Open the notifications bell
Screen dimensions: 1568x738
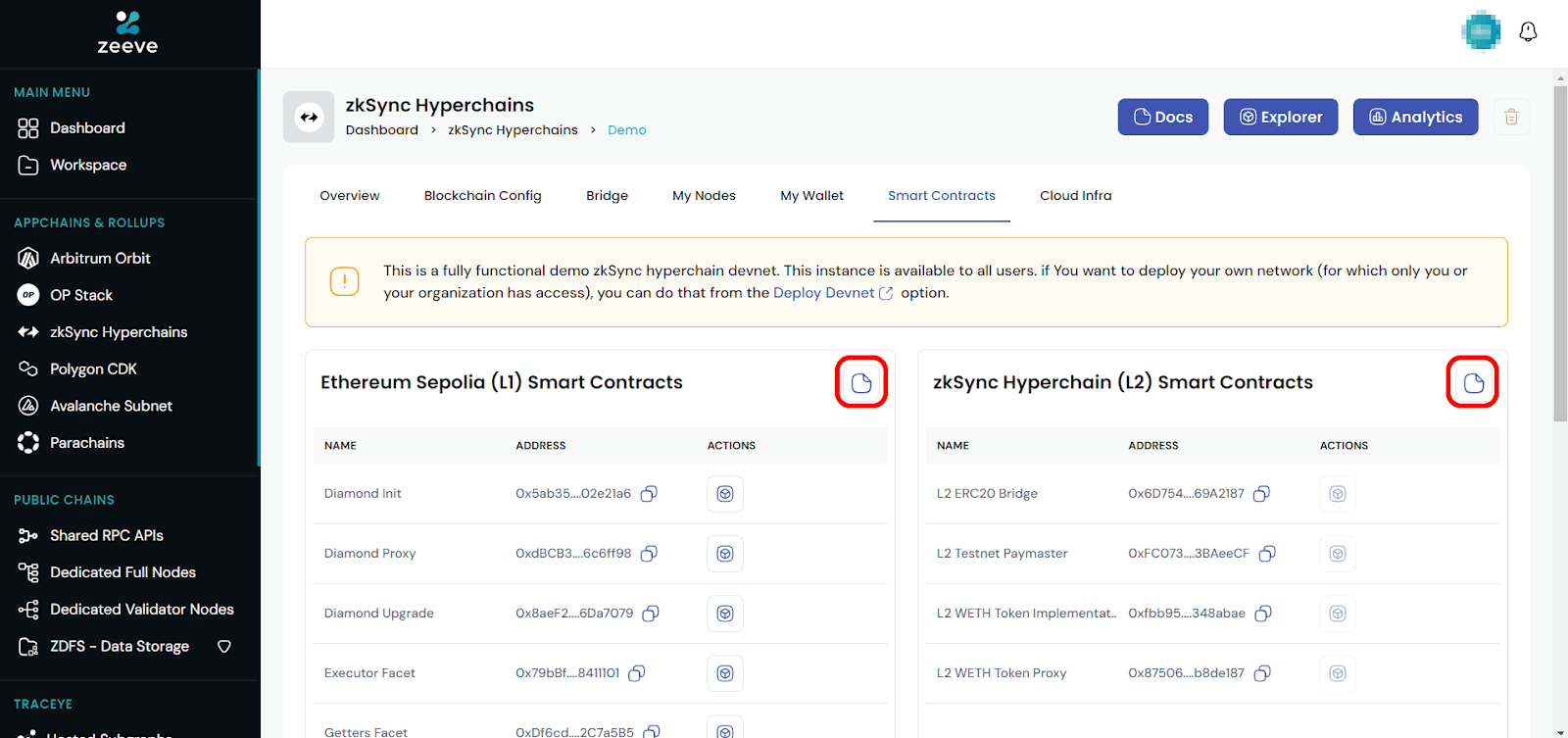pos(1528,32)
